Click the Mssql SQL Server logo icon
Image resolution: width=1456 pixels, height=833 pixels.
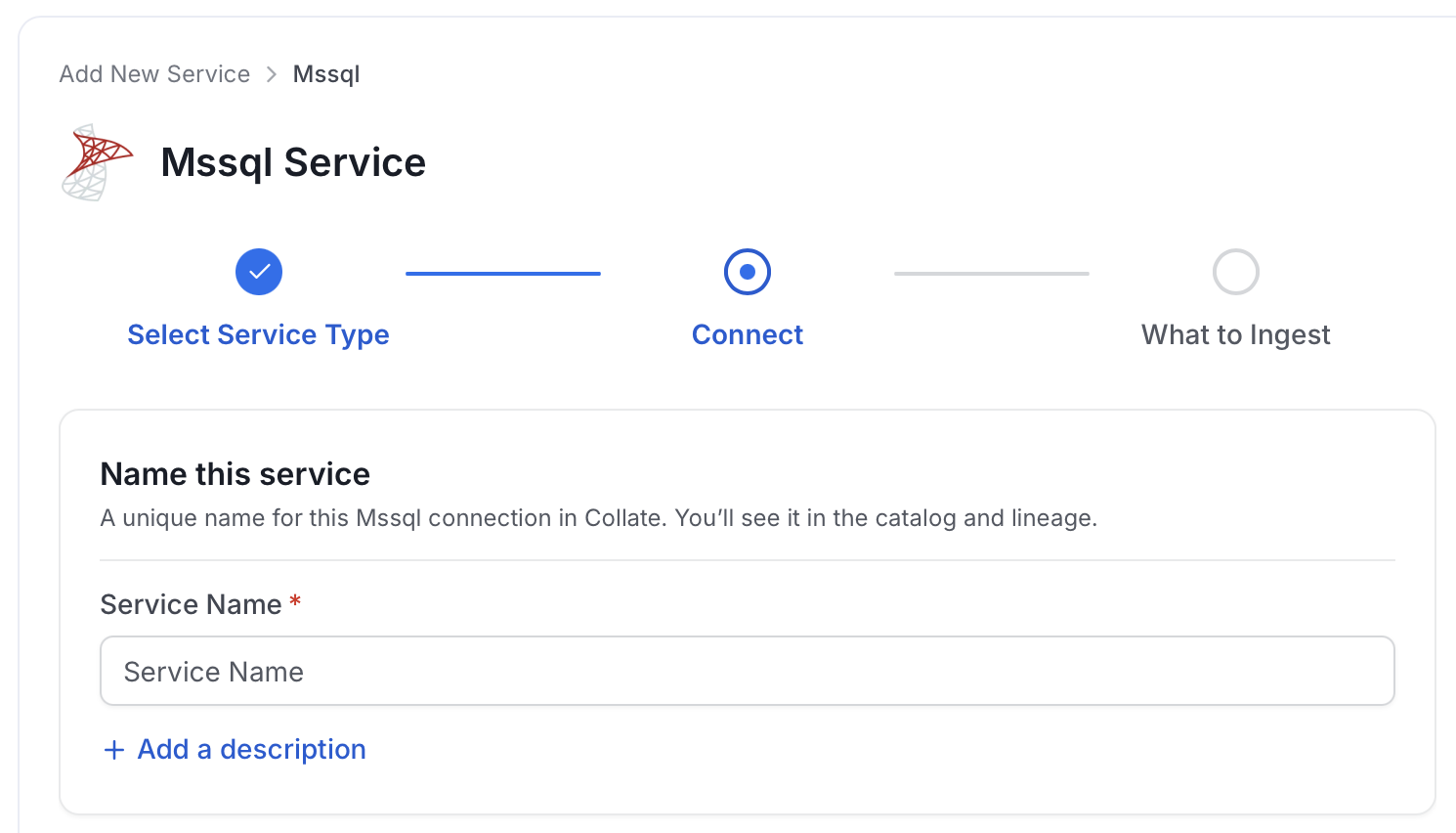pos(97,162)
